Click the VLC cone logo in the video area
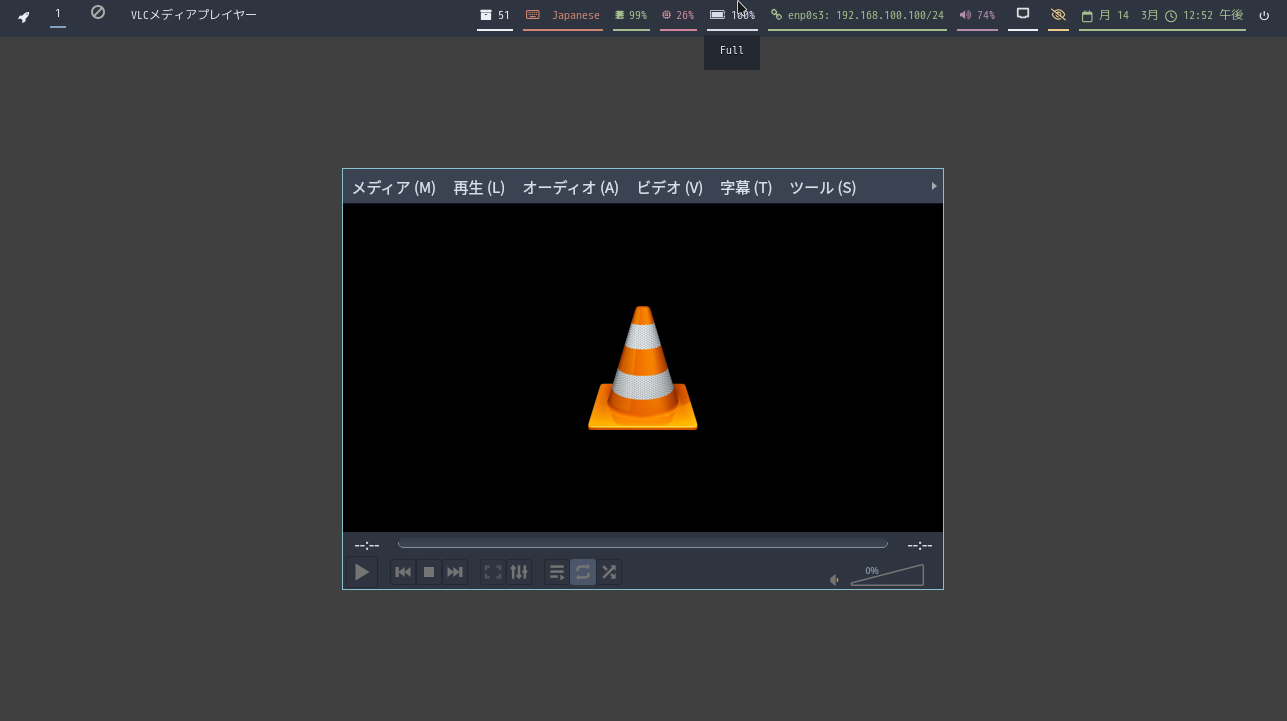 coord(643,368)
